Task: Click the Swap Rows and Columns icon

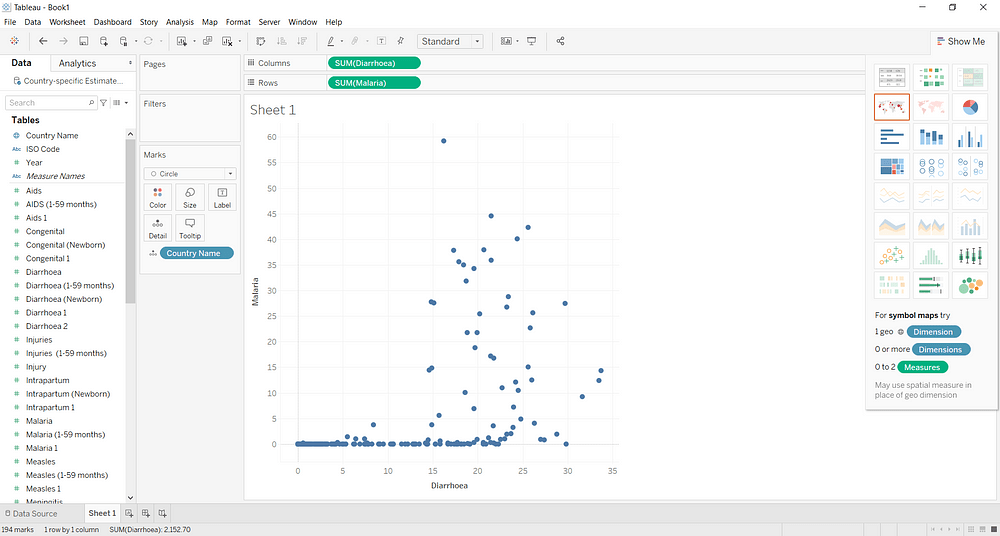Action: [260, 41]
